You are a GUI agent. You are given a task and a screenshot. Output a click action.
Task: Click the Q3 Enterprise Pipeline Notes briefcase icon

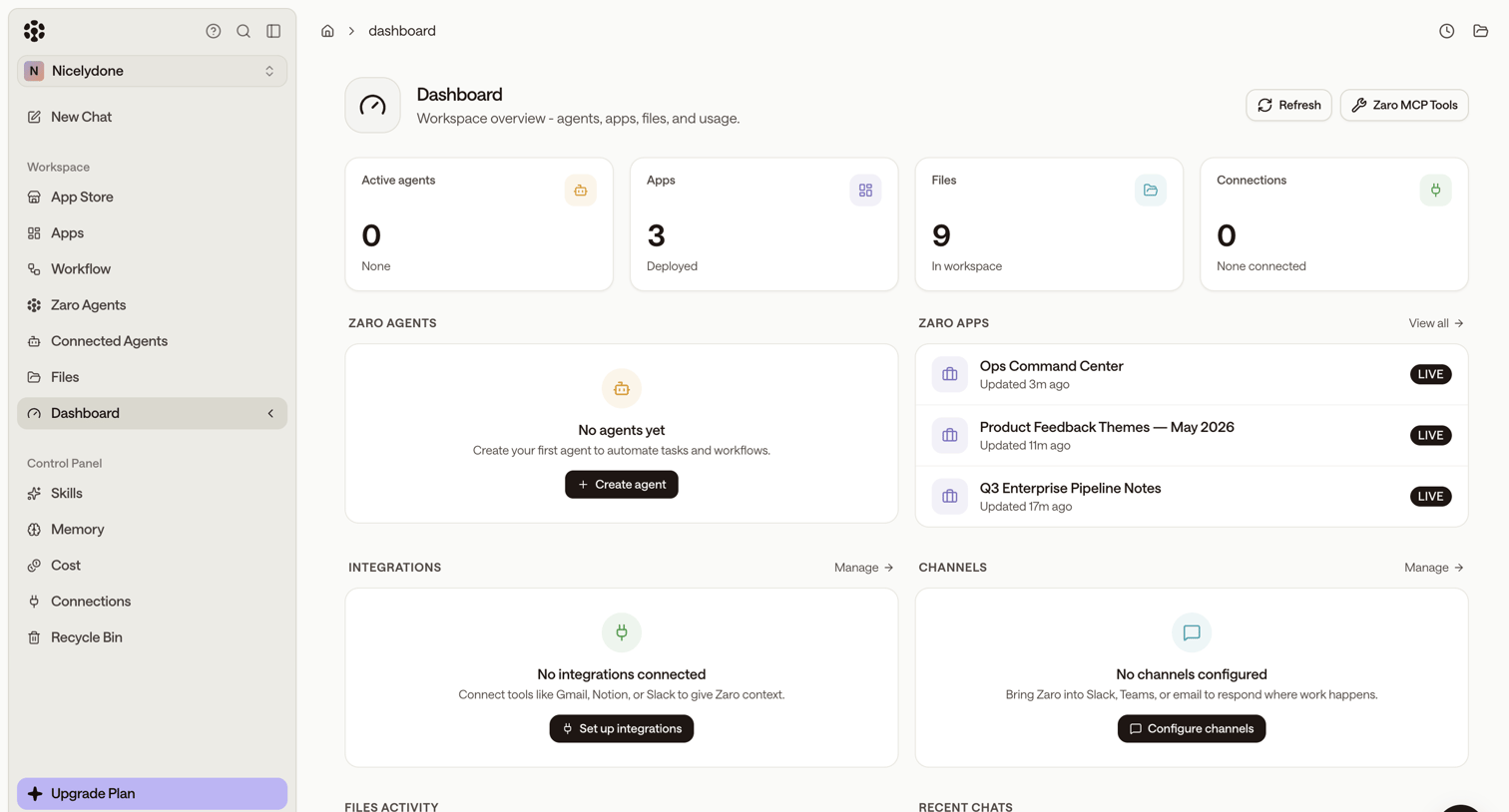pyautogui.click(x=949, y=496)
